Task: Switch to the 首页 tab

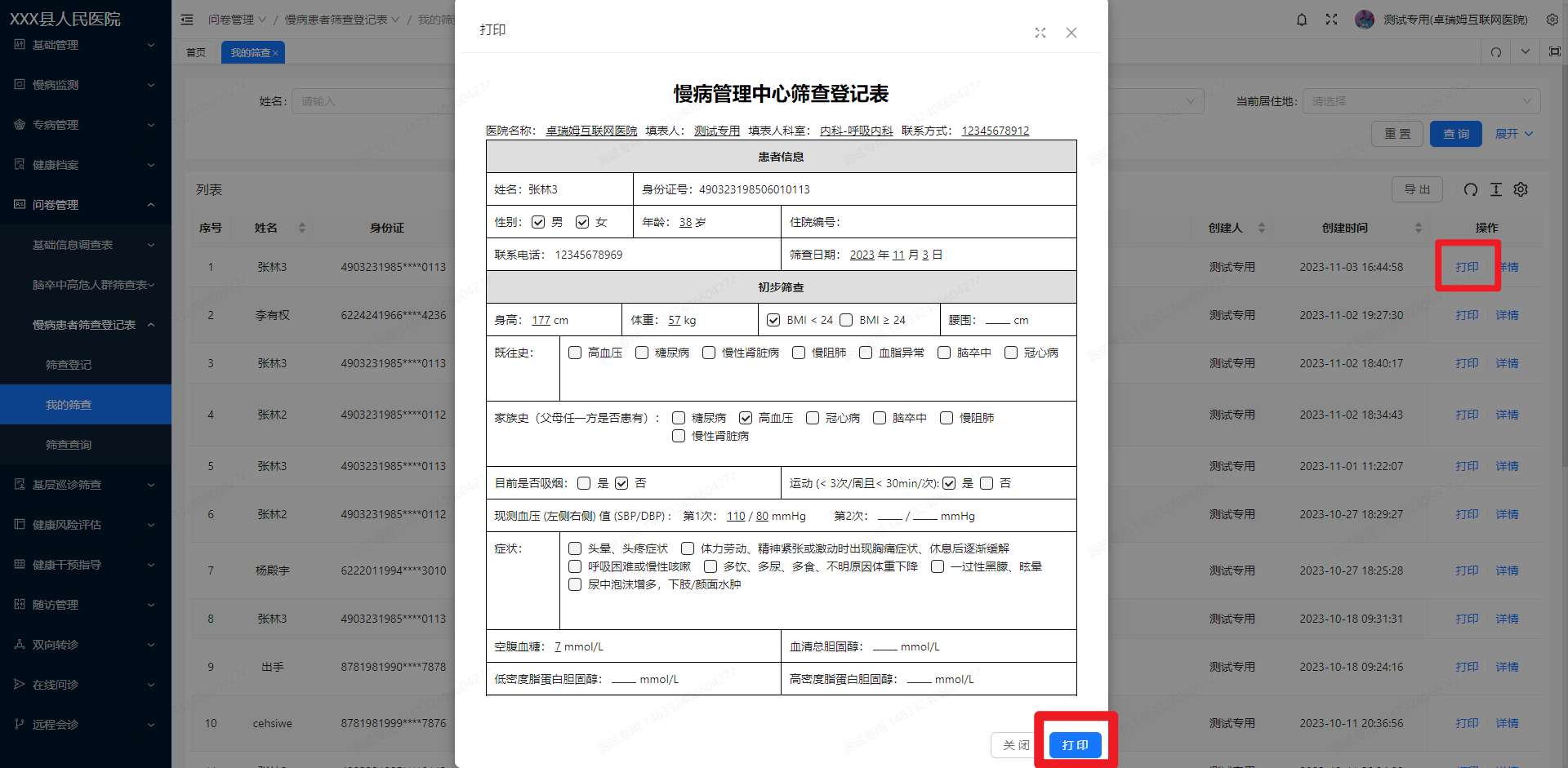Action: (x=196, y=51)
